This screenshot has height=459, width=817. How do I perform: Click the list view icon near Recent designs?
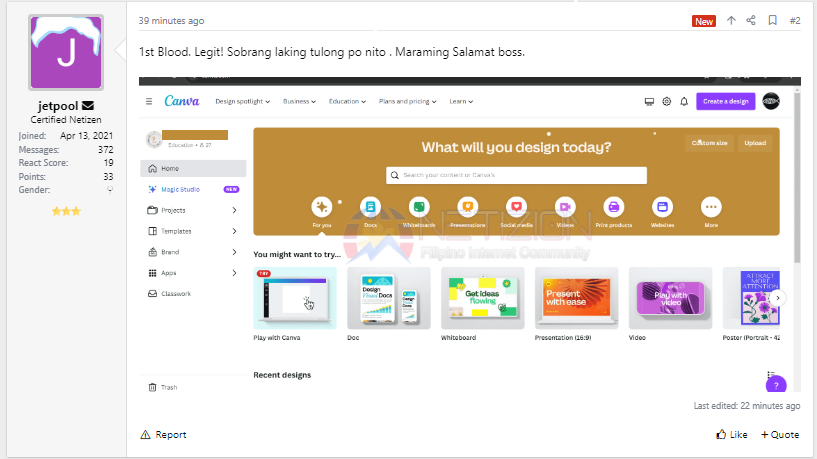(x=771, y=374)
